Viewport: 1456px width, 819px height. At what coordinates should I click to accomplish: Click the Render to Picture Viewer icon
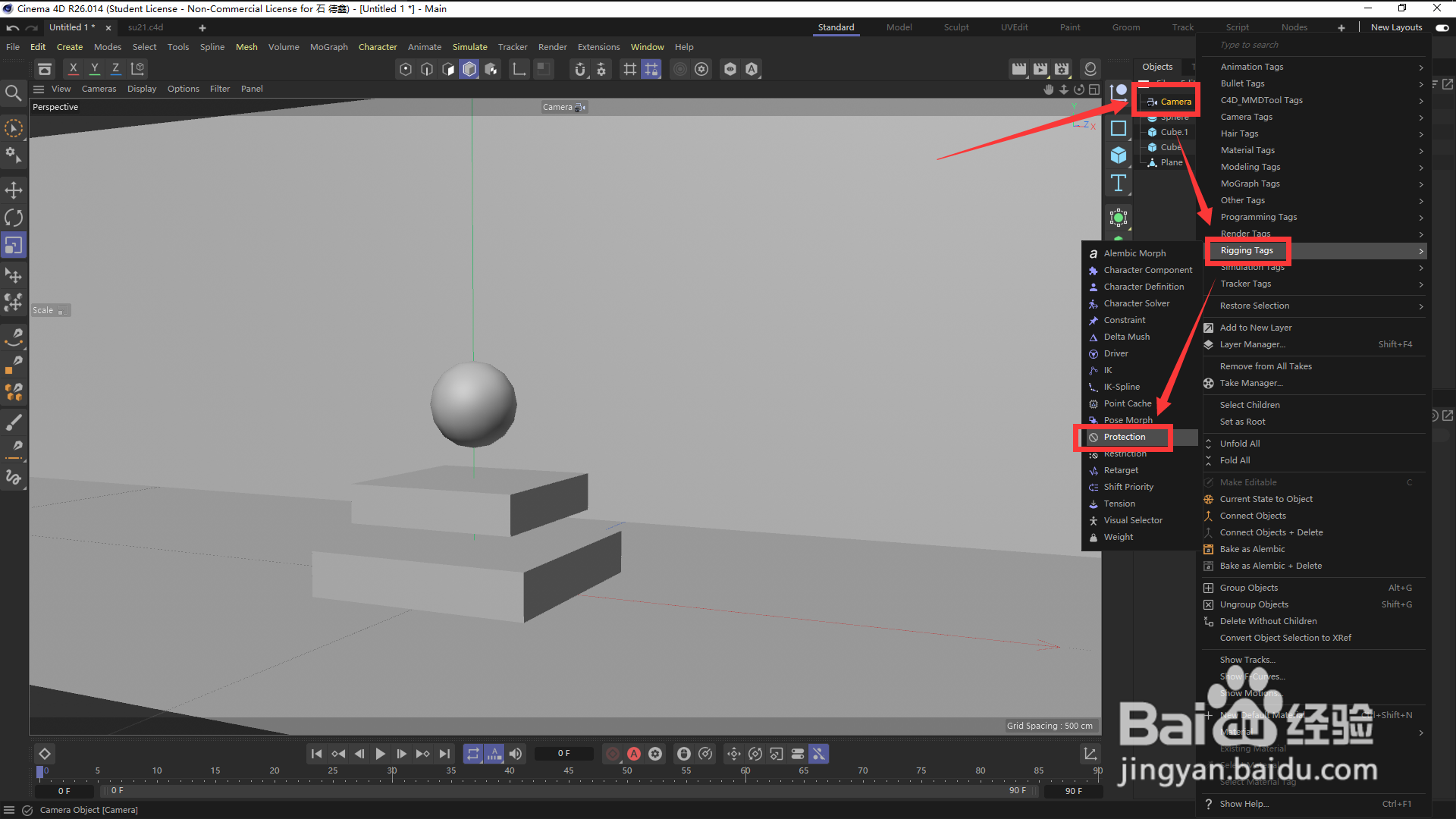pyautogui.click(x=1040, y=69)
